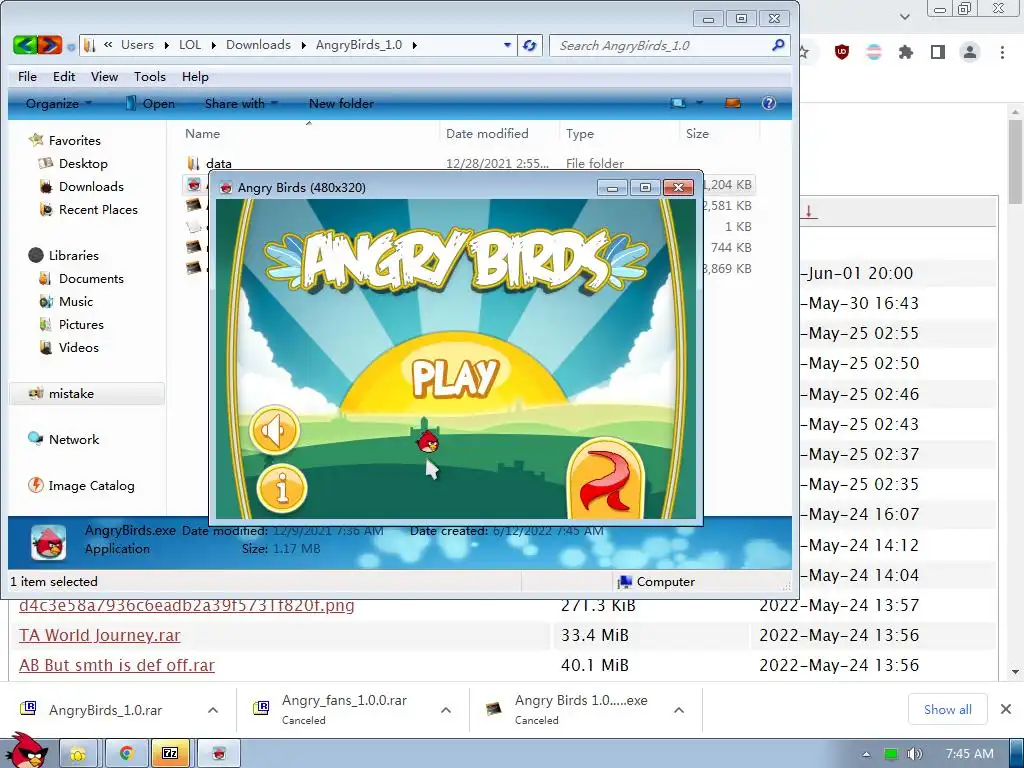Open the recent locations dropdown beside the nav arrows
The image size is (1024, 768).
pos(71,47)
